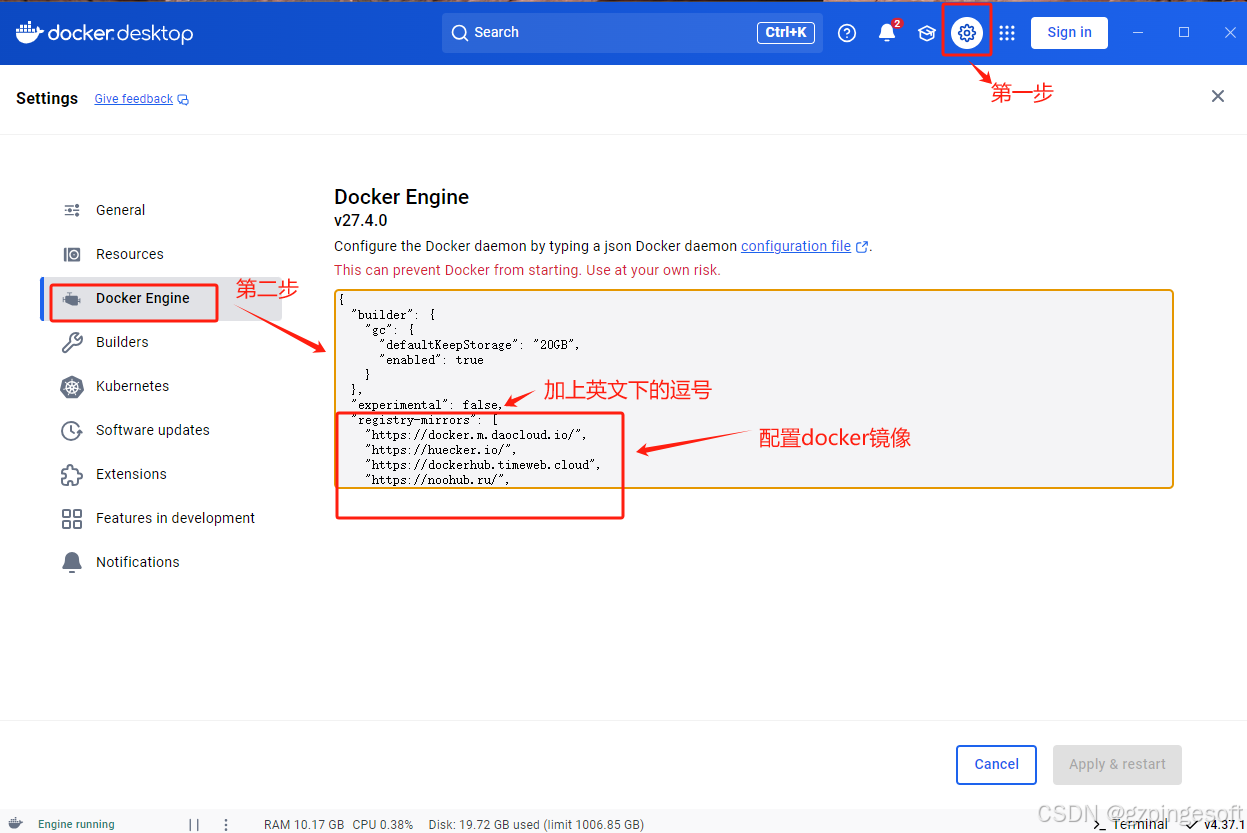Click inside the Docker daemon JSON editor

tap(753, 389)
